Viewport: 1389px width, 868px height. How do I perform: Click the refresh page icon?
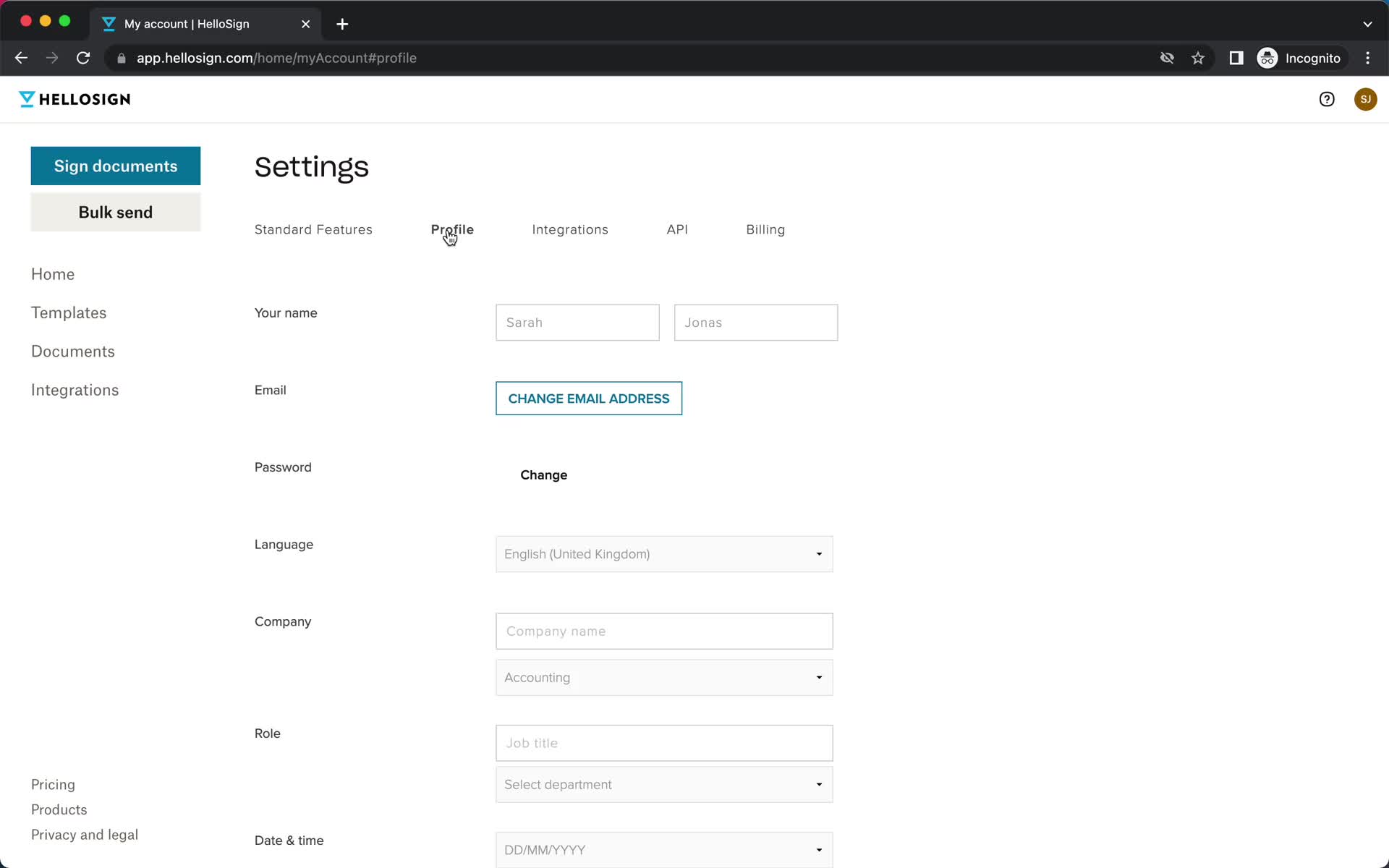[84, 57]
